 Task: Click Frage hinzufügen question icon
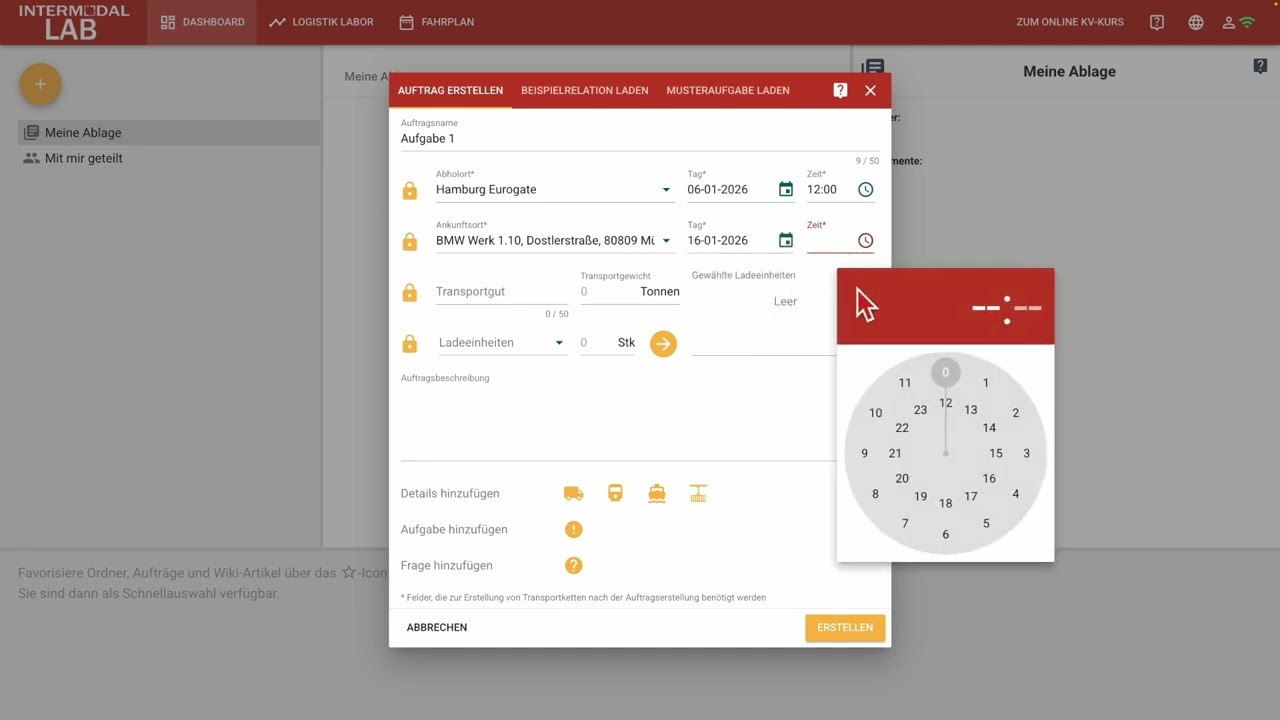573,565
